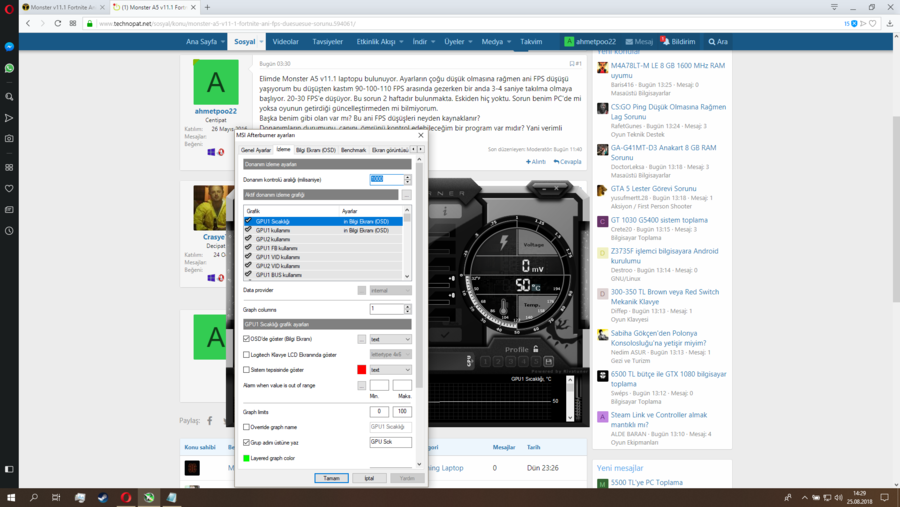Open Messenger in the Opera sidebar
900x507 pixels.
pyautogui.click(x=9, y=47)
